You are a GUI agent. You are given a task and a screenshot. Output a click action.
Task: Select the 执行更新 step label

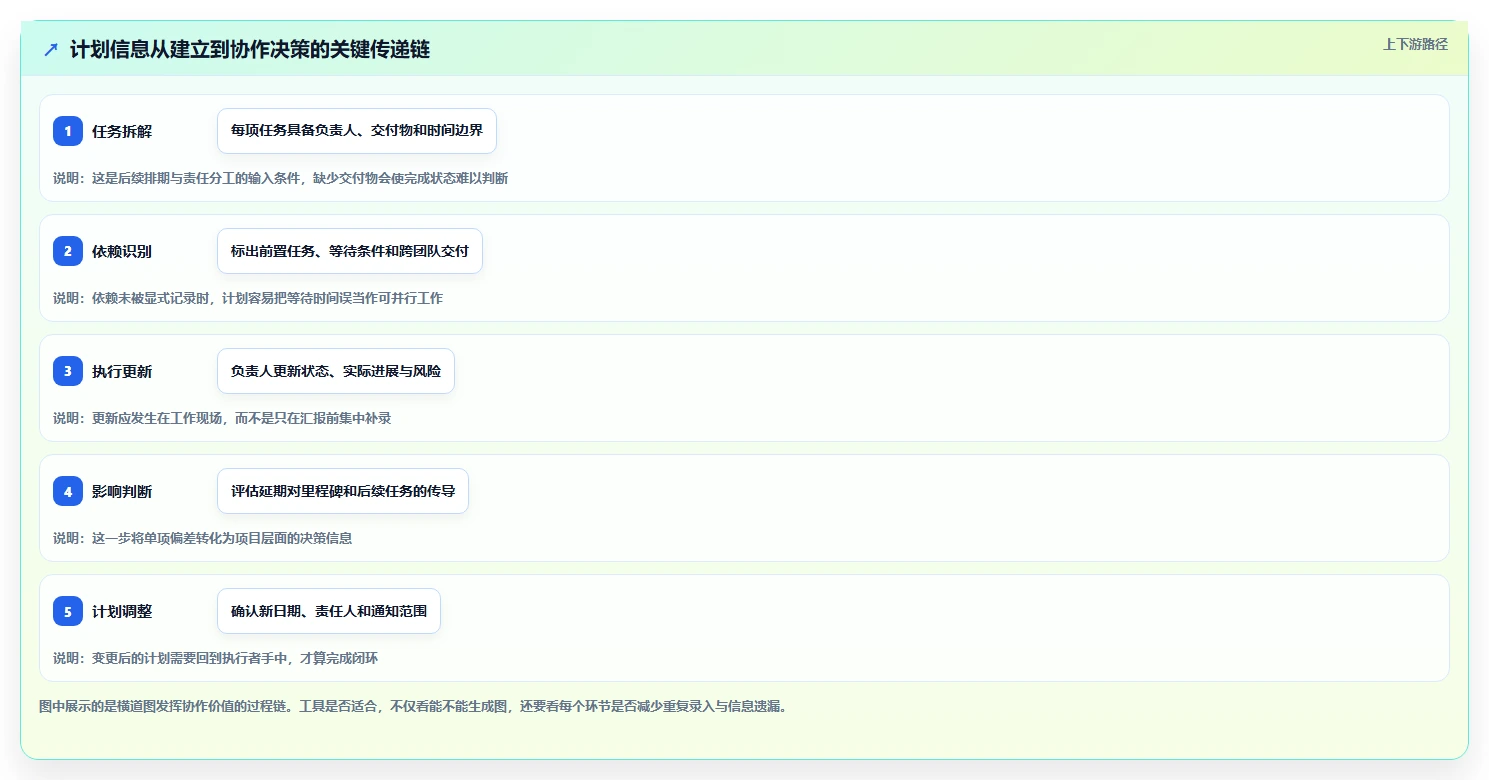click(122, 371)
